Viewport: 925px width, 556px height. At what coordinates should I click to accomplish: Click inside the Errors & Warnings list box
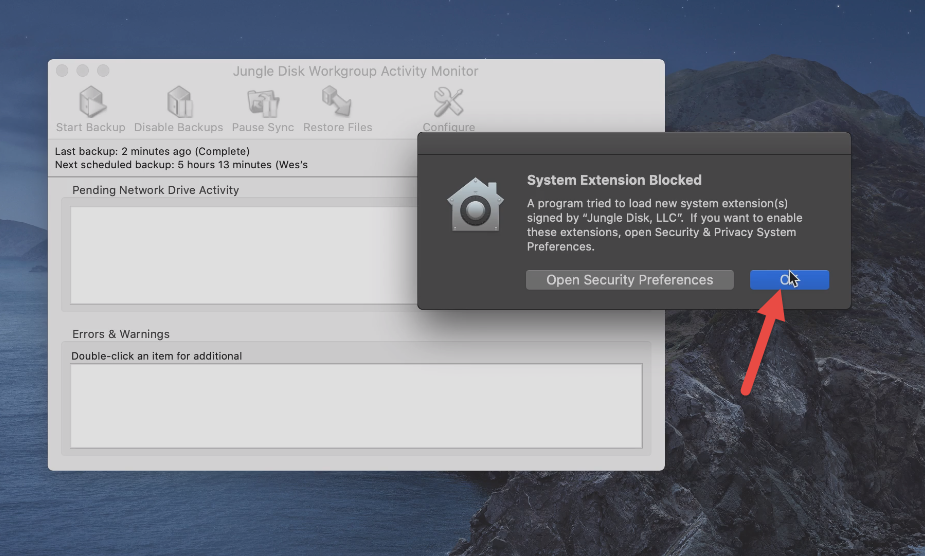point(356,406)
